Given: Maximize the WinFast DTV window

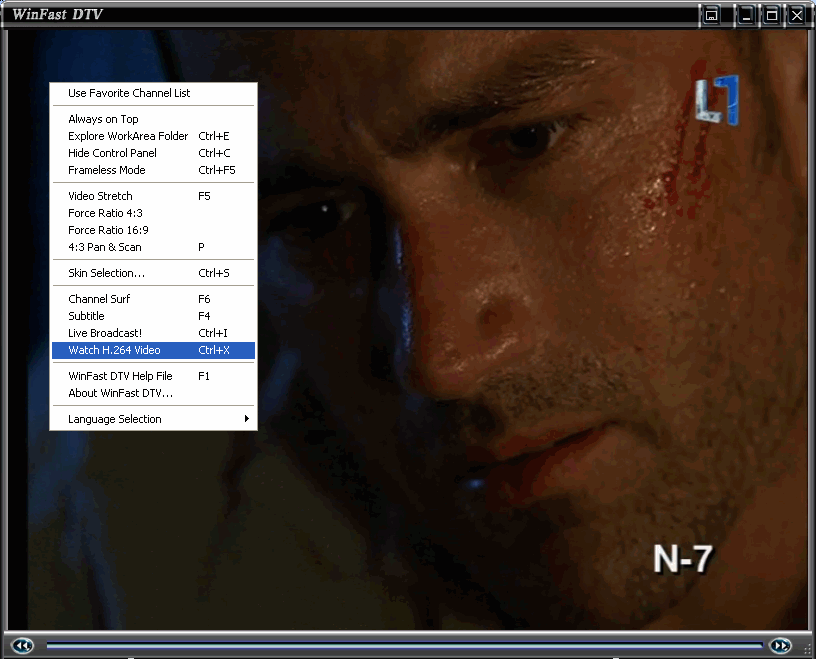Looking at the screenshot, I should [772, 15].
